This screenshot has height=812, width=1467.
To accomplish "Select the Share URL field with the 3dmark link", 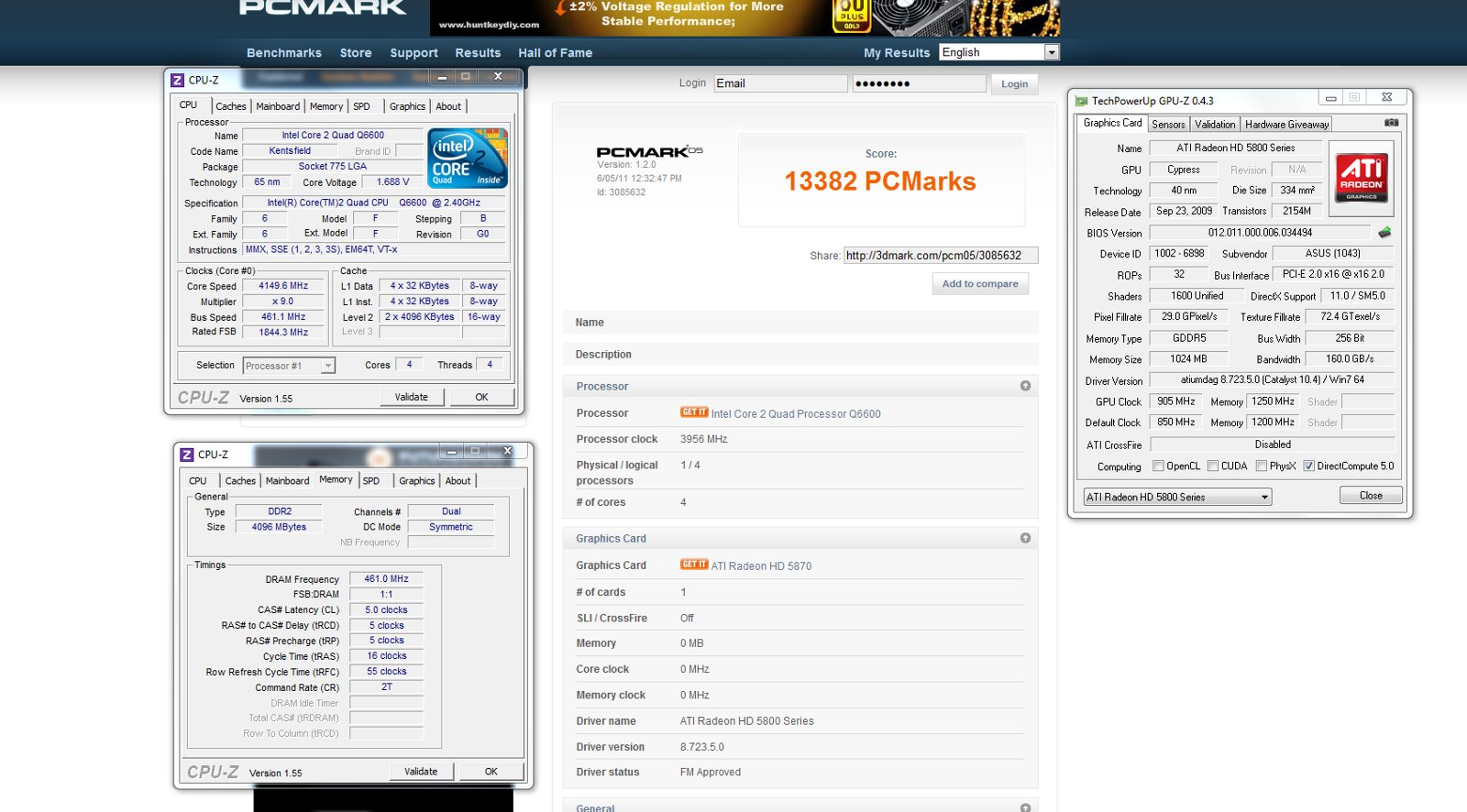I will click(x=941, y=256).
